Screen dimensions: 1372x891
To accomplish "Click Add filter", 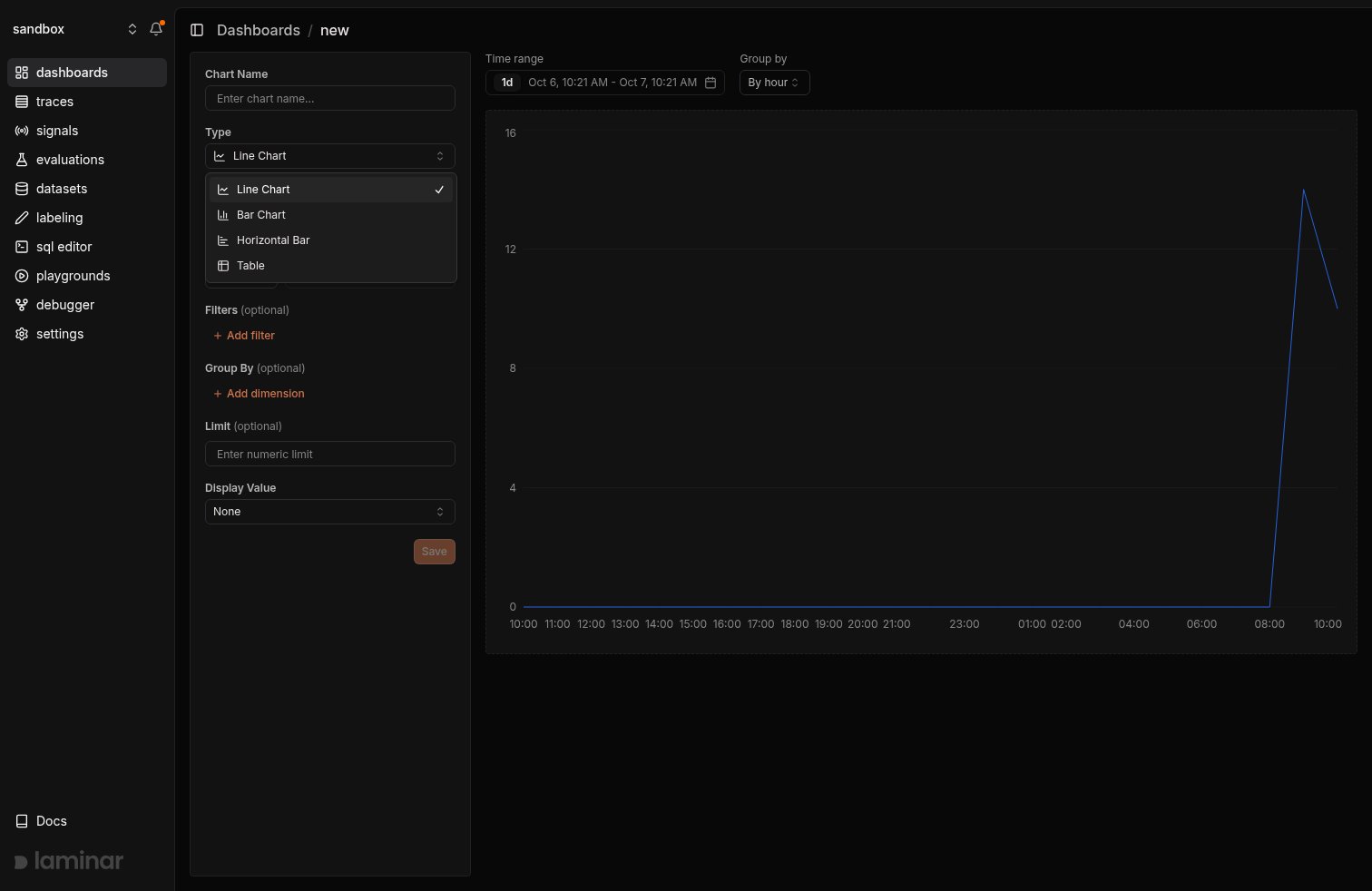I will pyautogui.click(x=244, y=336).
